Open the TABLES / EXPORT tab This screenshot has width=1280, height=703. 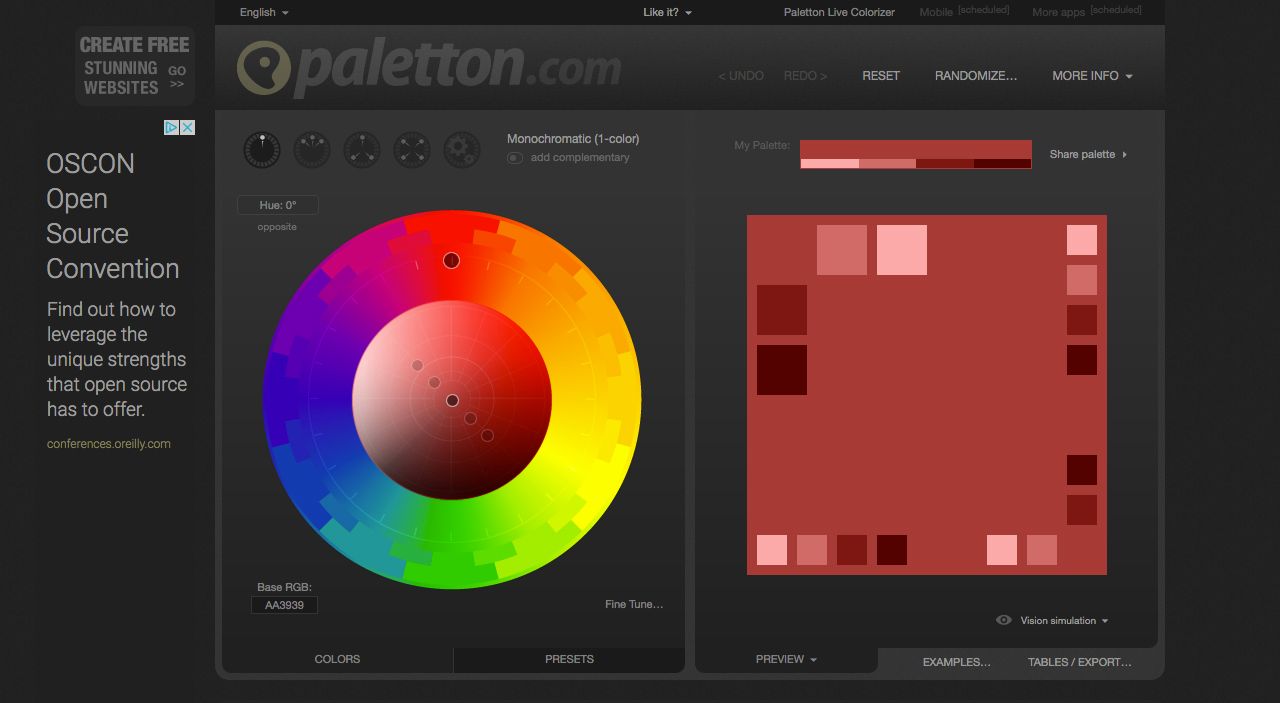click(1080, 662)
